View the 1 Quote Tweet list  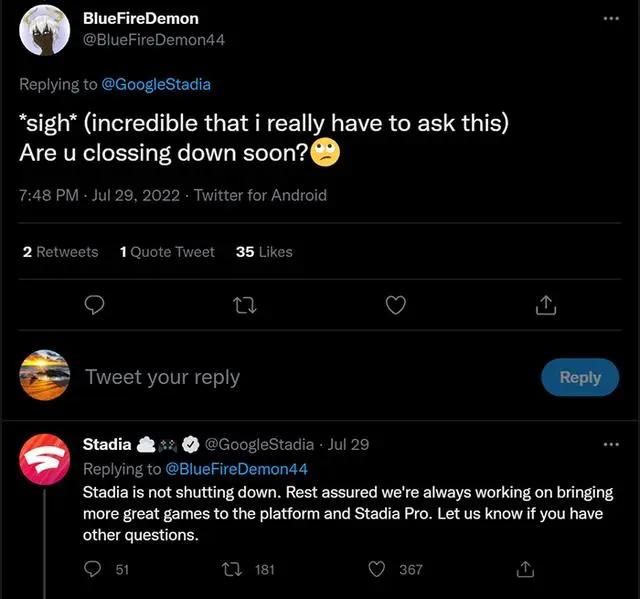pos(167,252)
